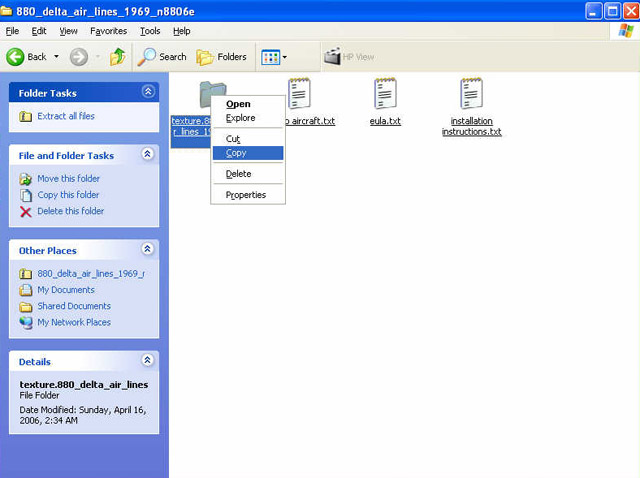
Task: Click the Copy this folder icon
Action: pyautogui.click(x=26, y=196)
